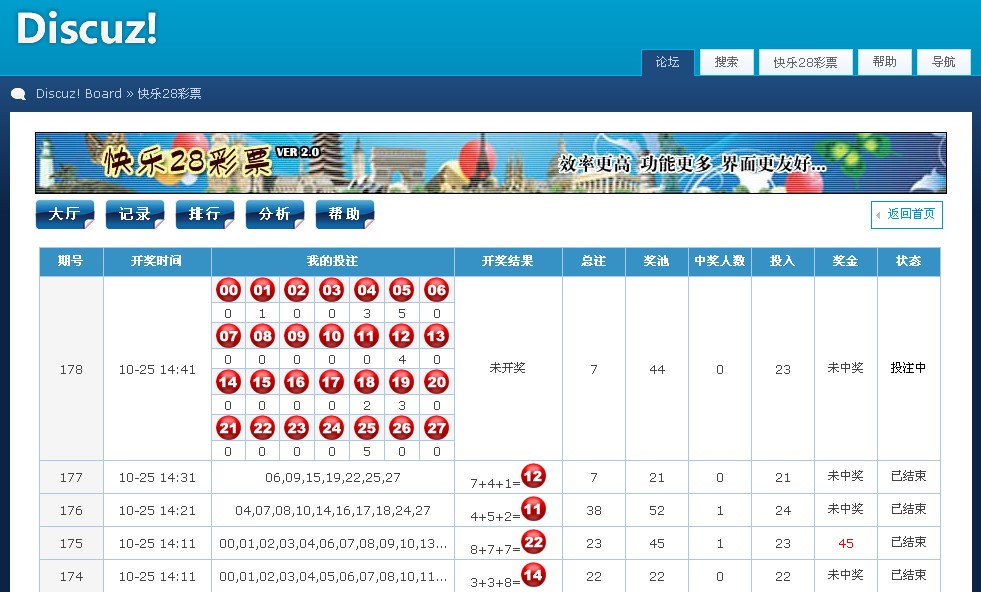The height and width of the screenshot is (592, 981).
Task: Click the 快乐28彩票 VER 2.0 banner
Action: coord(490,163)
